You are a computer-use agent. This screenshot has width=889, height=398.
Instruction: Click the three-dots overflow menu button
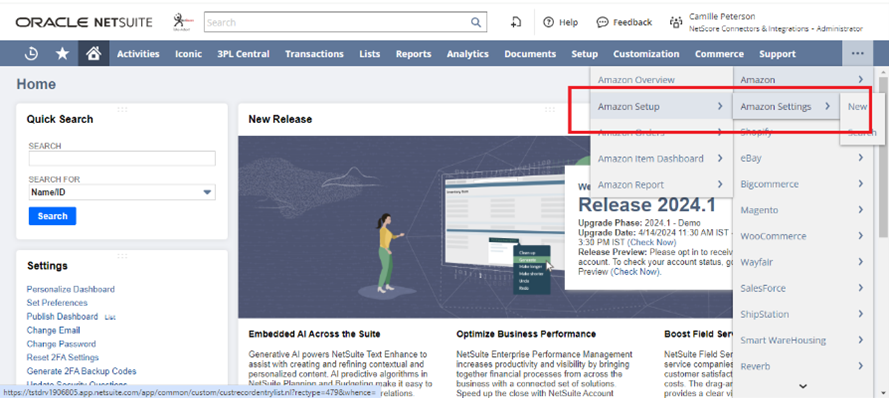pos(857,54)
